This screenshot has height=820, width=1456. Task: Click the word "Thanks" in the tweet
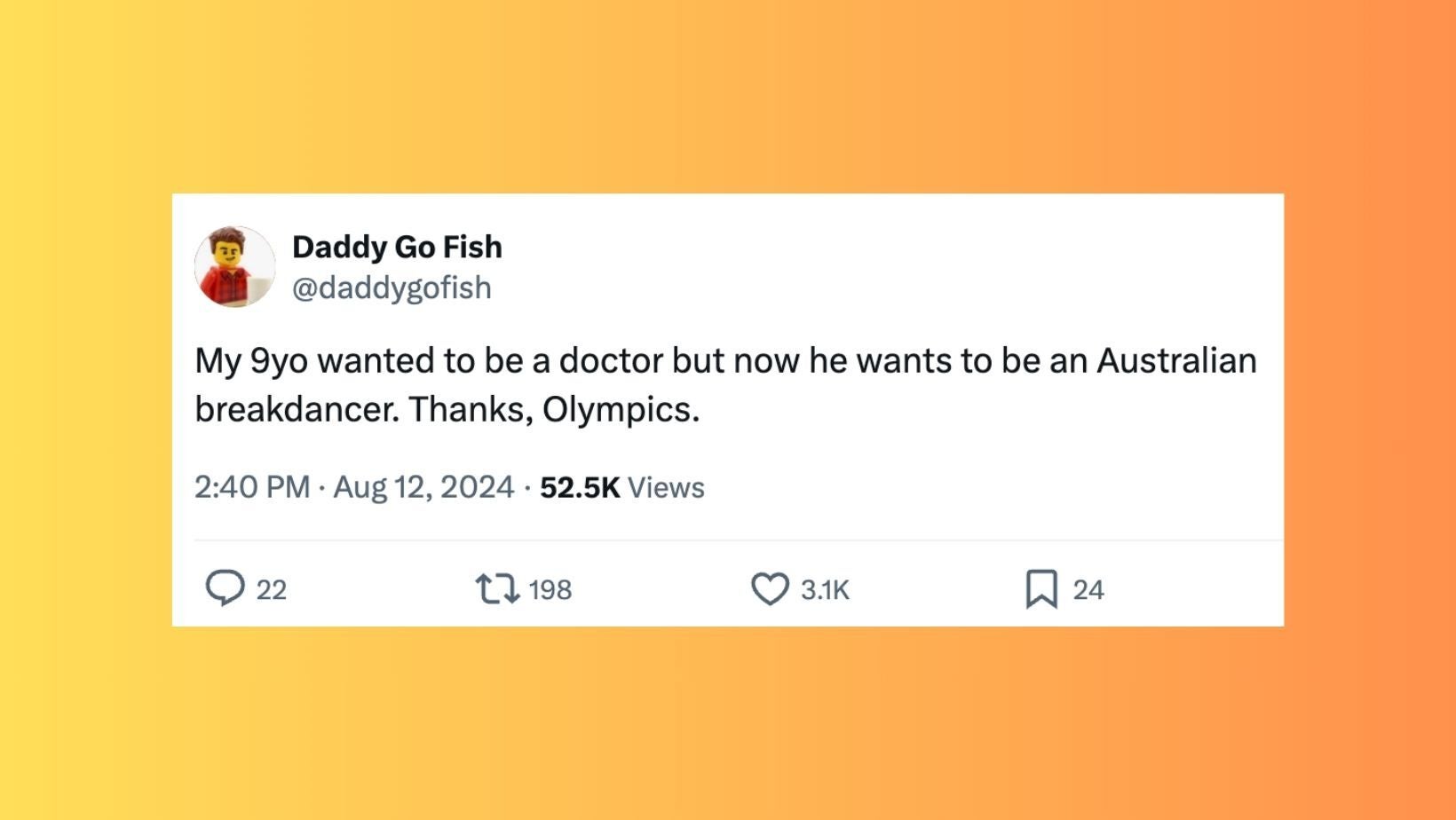tap(468, 409)
